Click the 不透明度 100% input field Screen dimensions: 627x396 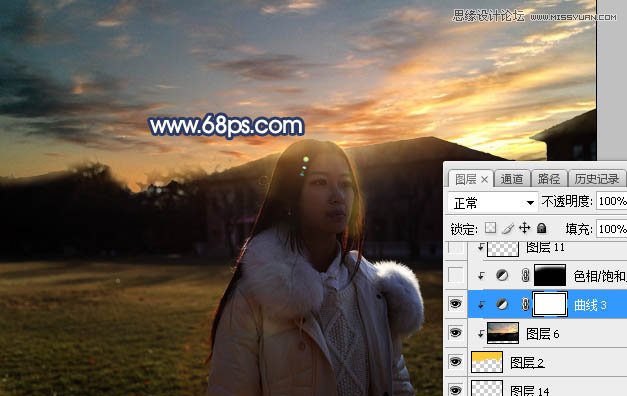pyautogui.click(x=611, y=201)
